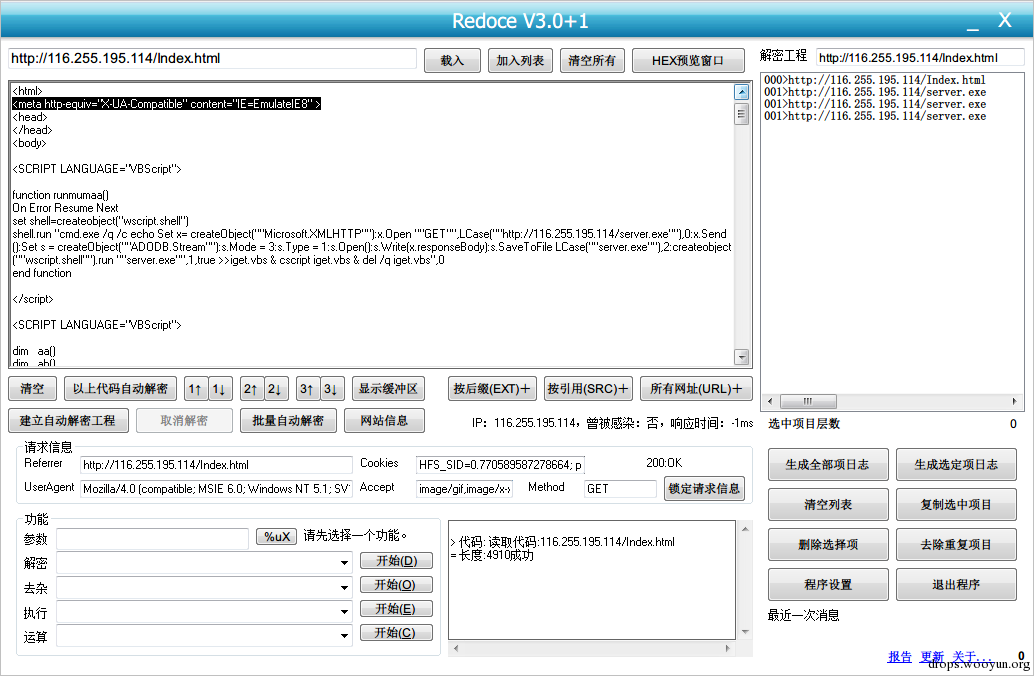Open the 更新 update link
1034x676 pixels.
(932, 657)
